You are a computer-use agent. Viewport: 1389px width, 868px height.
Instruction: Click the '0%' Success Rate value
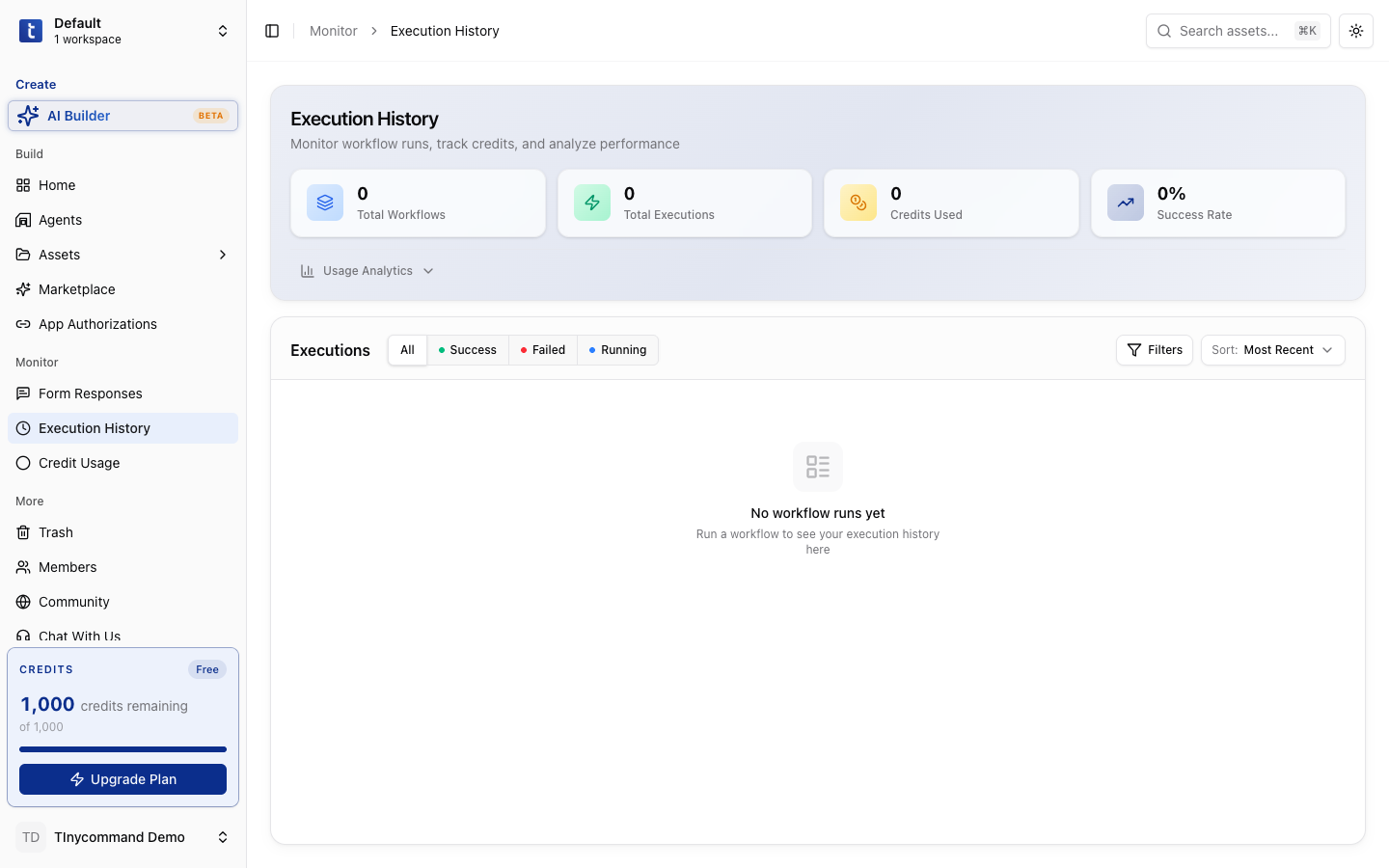[x=1171, y=194]
